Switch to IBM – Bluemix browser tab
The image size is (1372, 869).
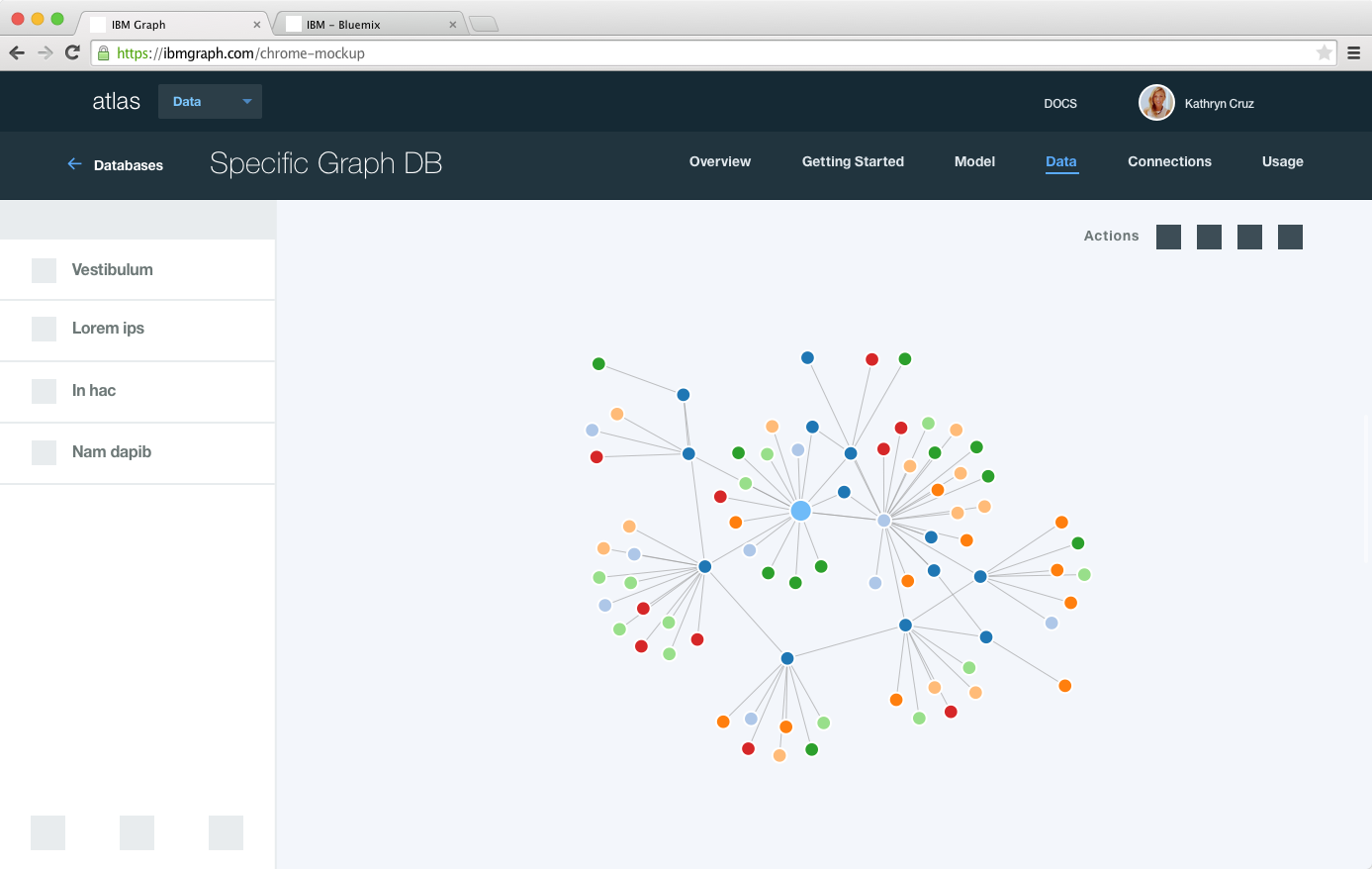pos(368,24)
